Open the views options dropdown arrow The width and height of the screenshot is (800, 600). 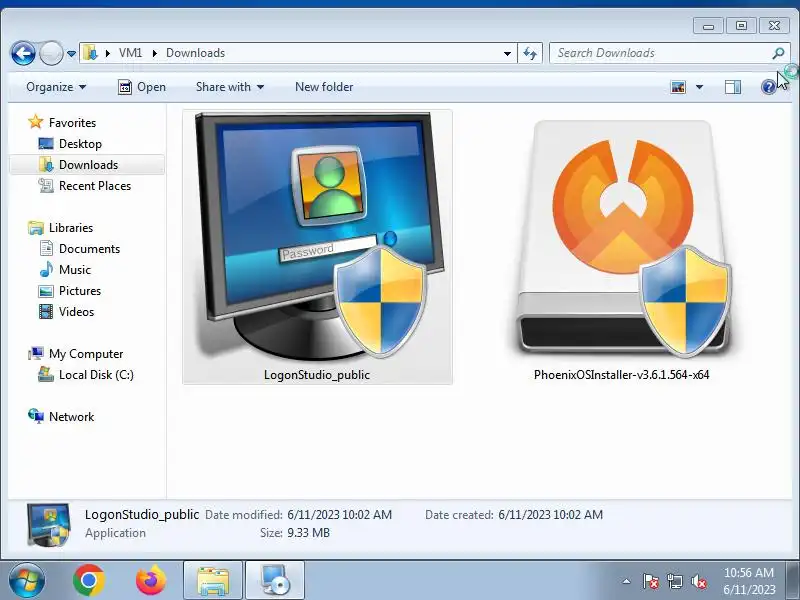click(x=699, y=87)
